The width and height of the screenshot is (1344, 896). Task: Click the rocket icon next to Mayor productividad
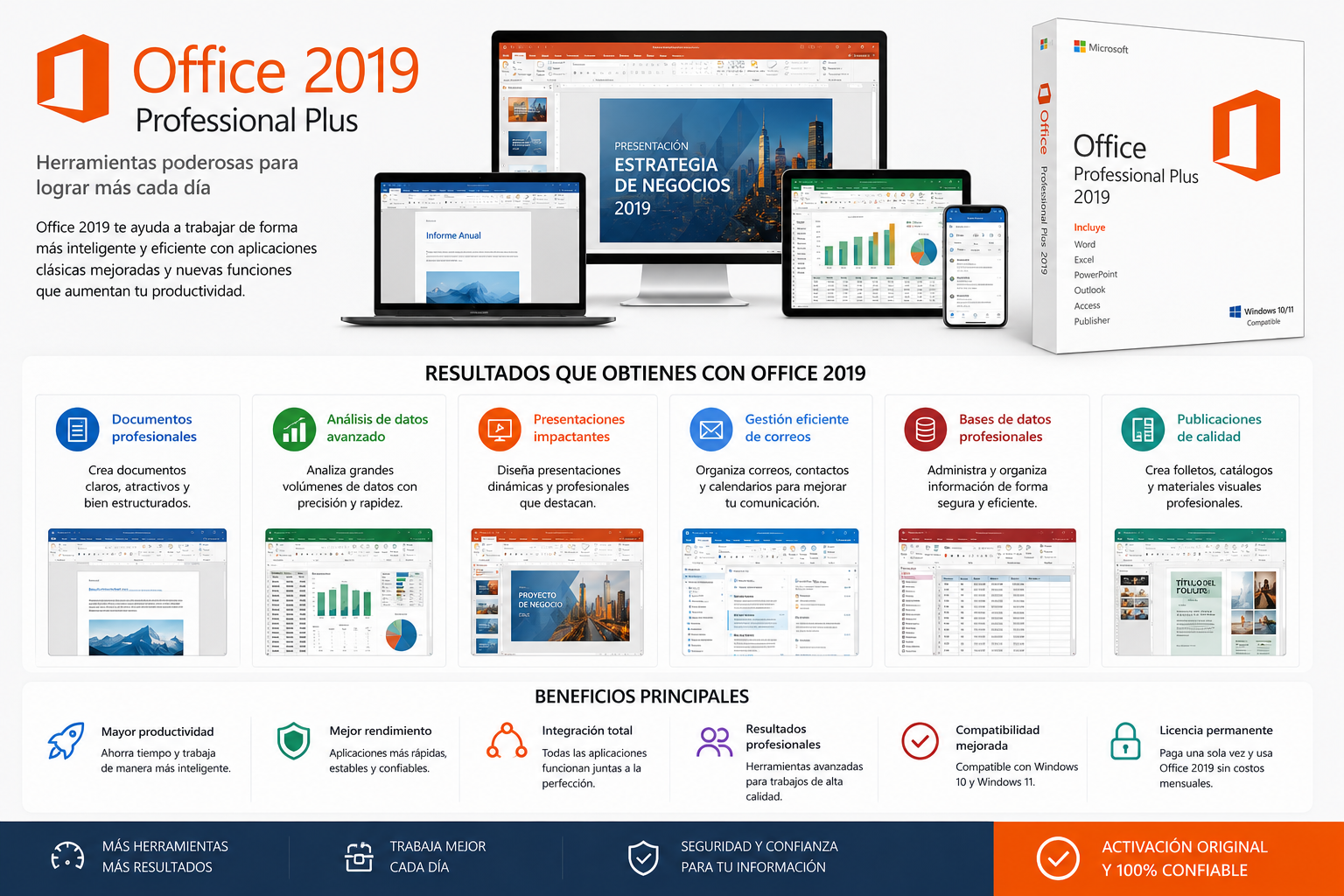tap(66, 740)
